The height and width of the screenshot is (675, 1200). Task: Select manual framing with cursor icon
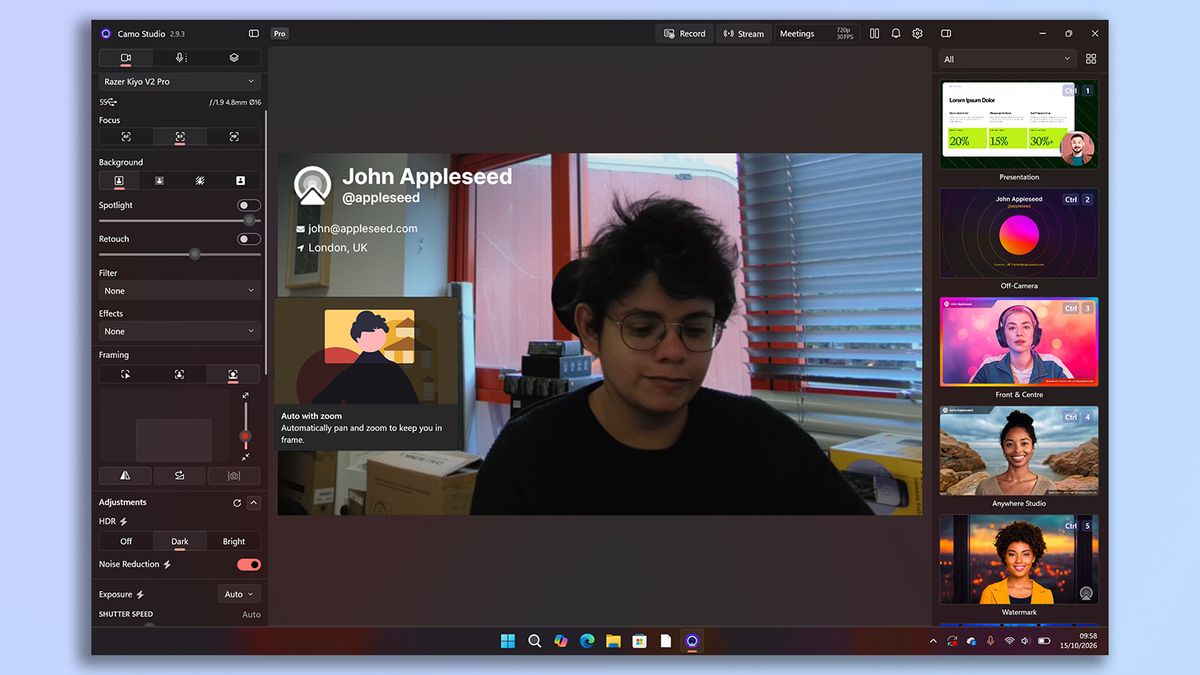(126, 374)
